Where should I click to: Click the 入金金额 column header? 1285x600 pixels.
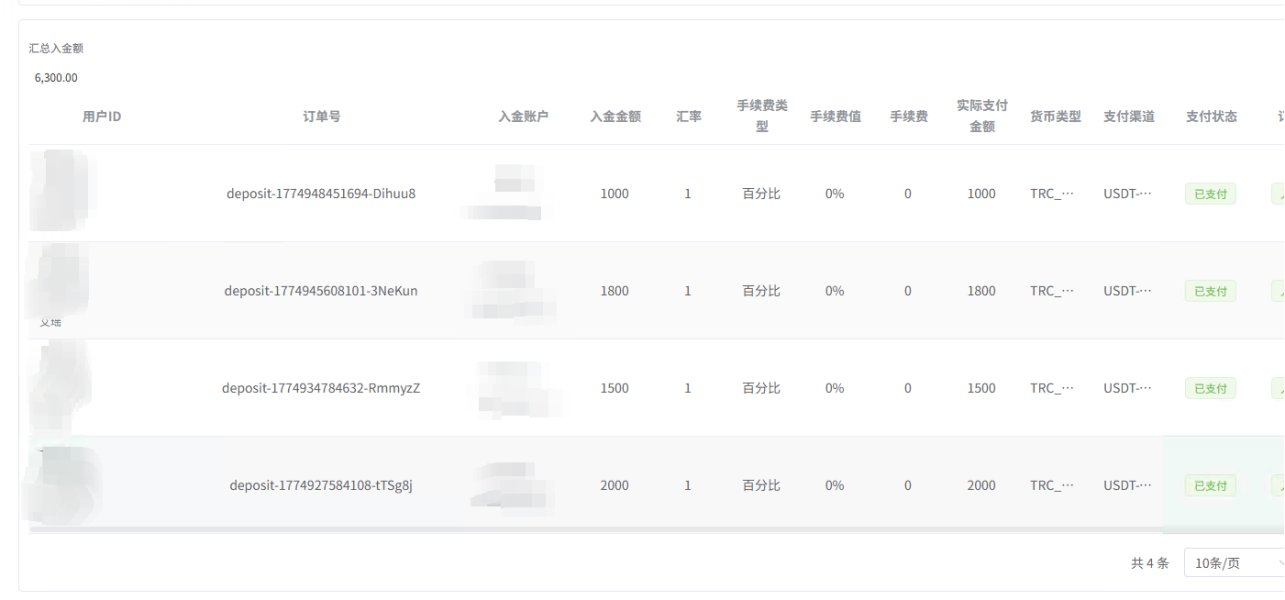[615, 116]
